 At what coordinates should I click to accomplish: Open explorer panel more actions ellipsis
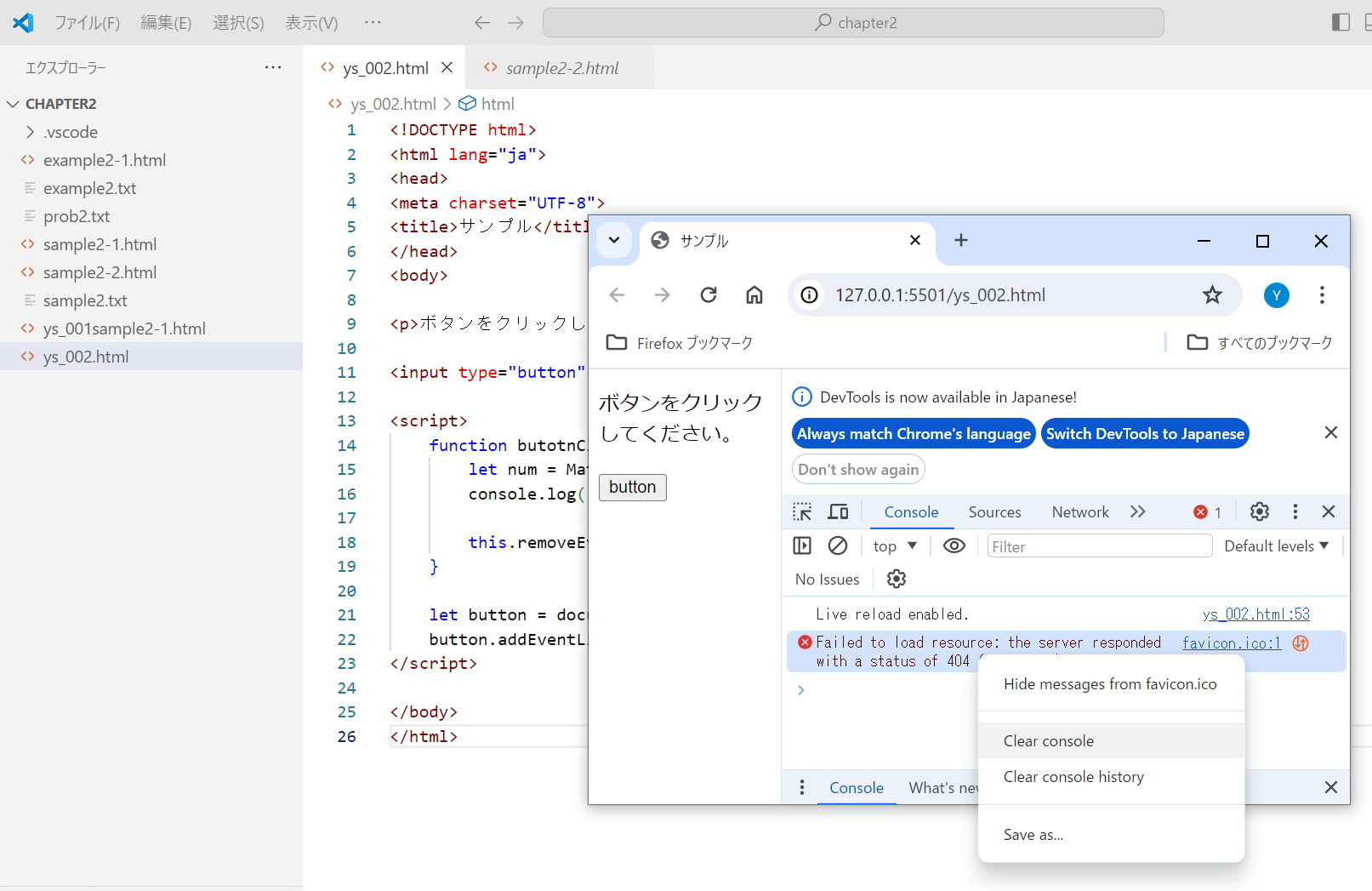tap(273, 67)
